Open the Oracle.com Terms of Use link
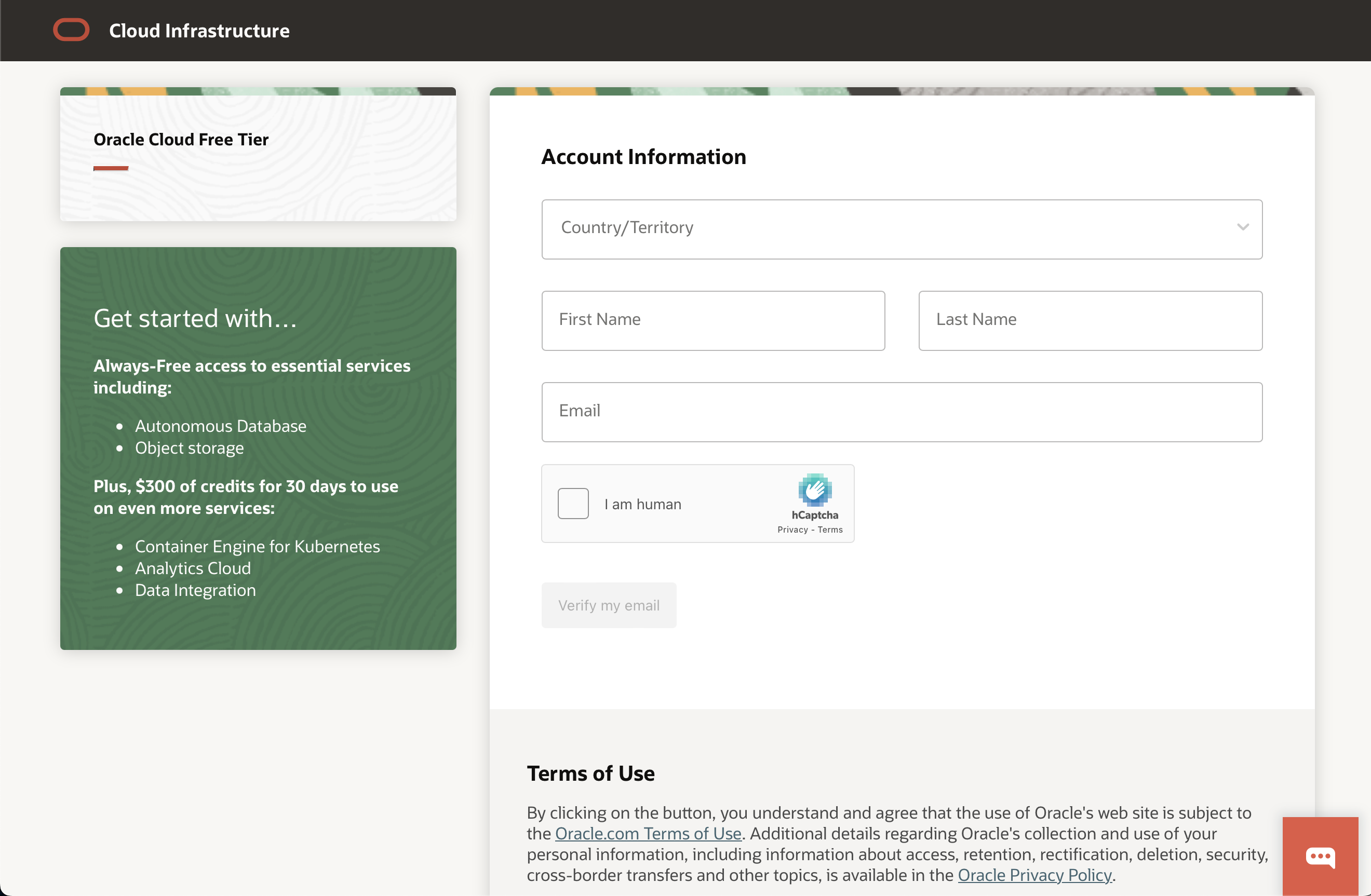 (x=648, y=833)
